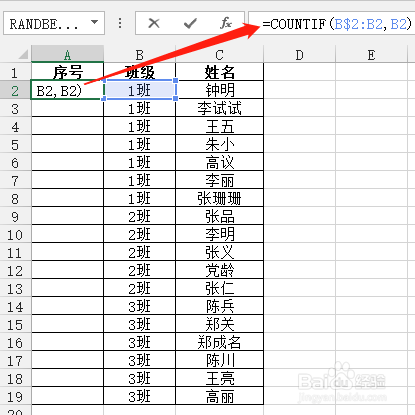
Task: Click the cell containing 李丽
Action: click(x=219, y=180)
